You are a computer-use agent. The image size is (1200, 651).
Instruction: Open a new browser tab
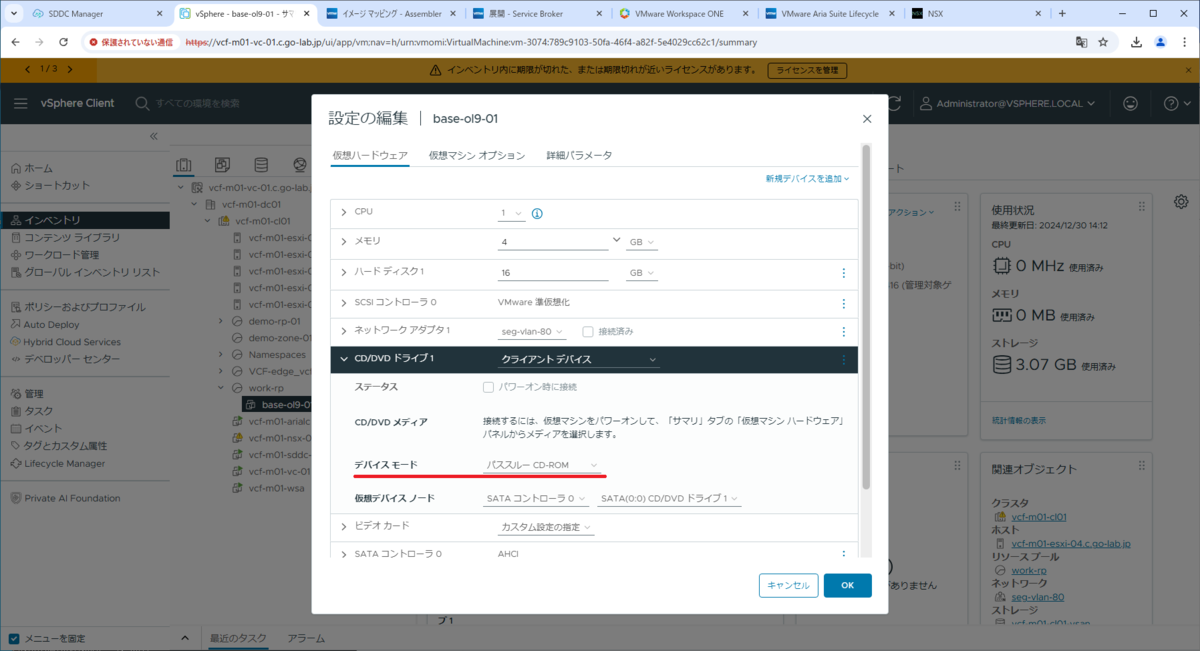[1062, 14]
